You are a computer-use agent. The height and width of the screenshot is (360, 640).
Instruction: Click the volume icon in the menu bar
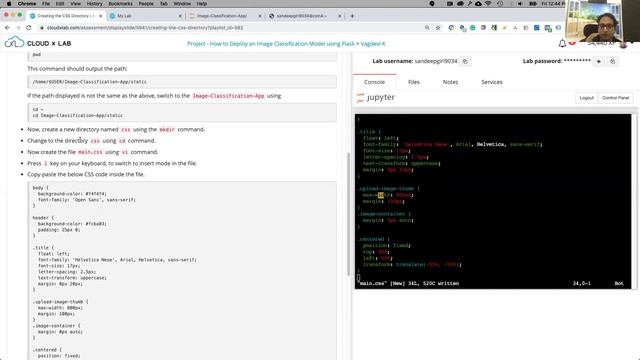tap(520, 4)
